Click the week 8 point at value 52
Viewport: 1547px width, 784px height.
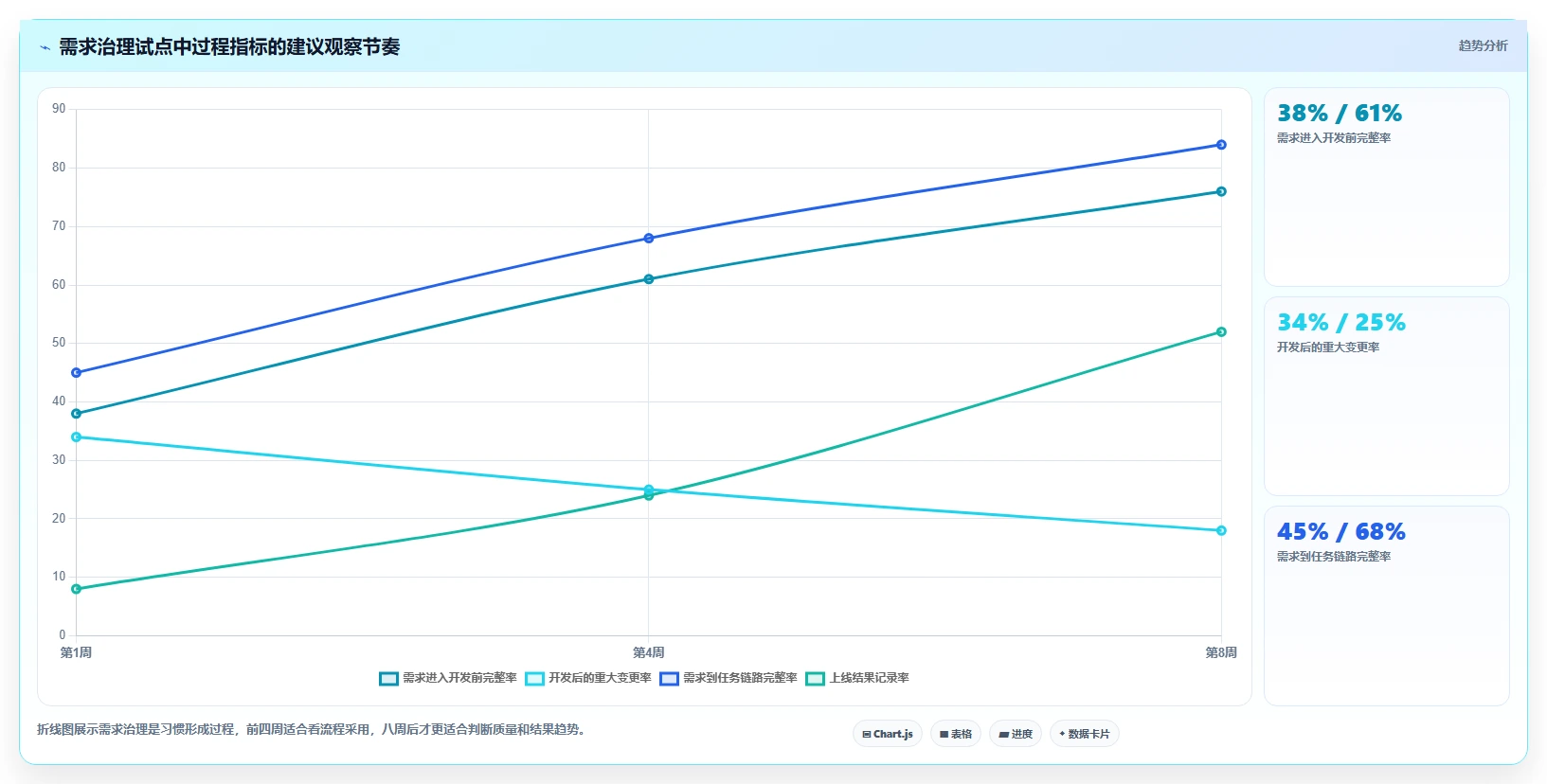point(1221,332)
